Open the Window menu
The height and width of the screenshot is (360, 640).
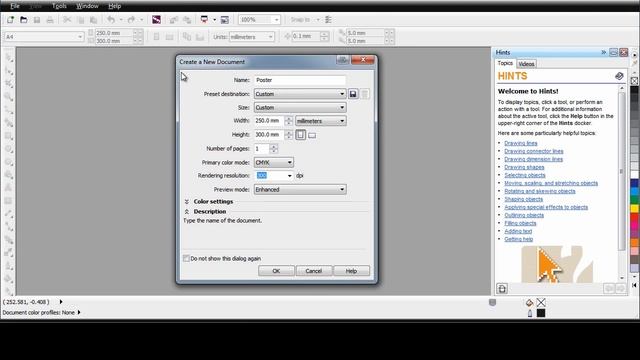tap(87, 6)
